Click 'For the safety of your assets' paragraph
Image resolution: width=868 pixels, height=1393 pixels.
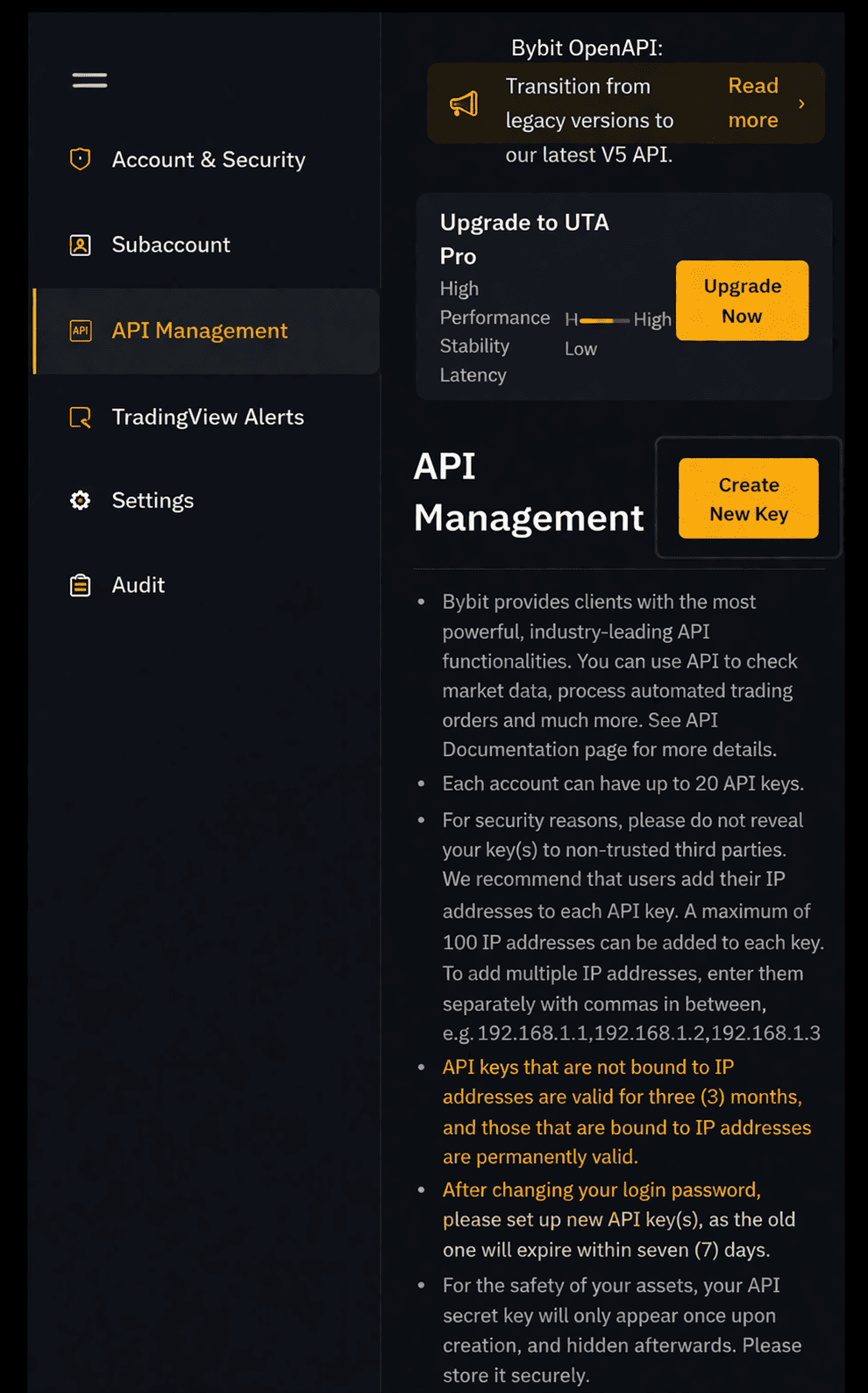[622, 1330]
